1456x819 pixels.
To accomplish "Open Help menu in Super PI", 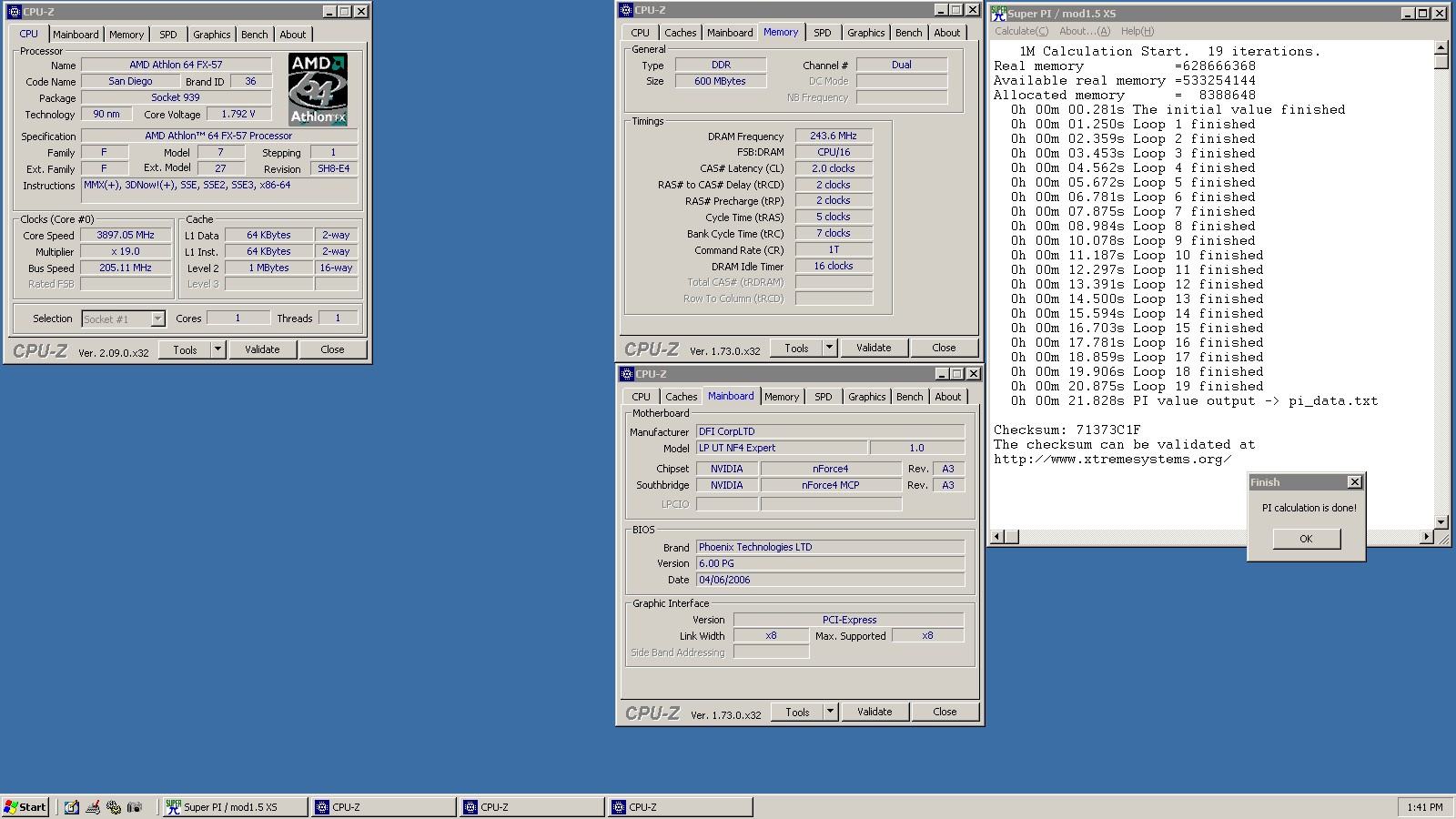I will tap(1137, 31).
